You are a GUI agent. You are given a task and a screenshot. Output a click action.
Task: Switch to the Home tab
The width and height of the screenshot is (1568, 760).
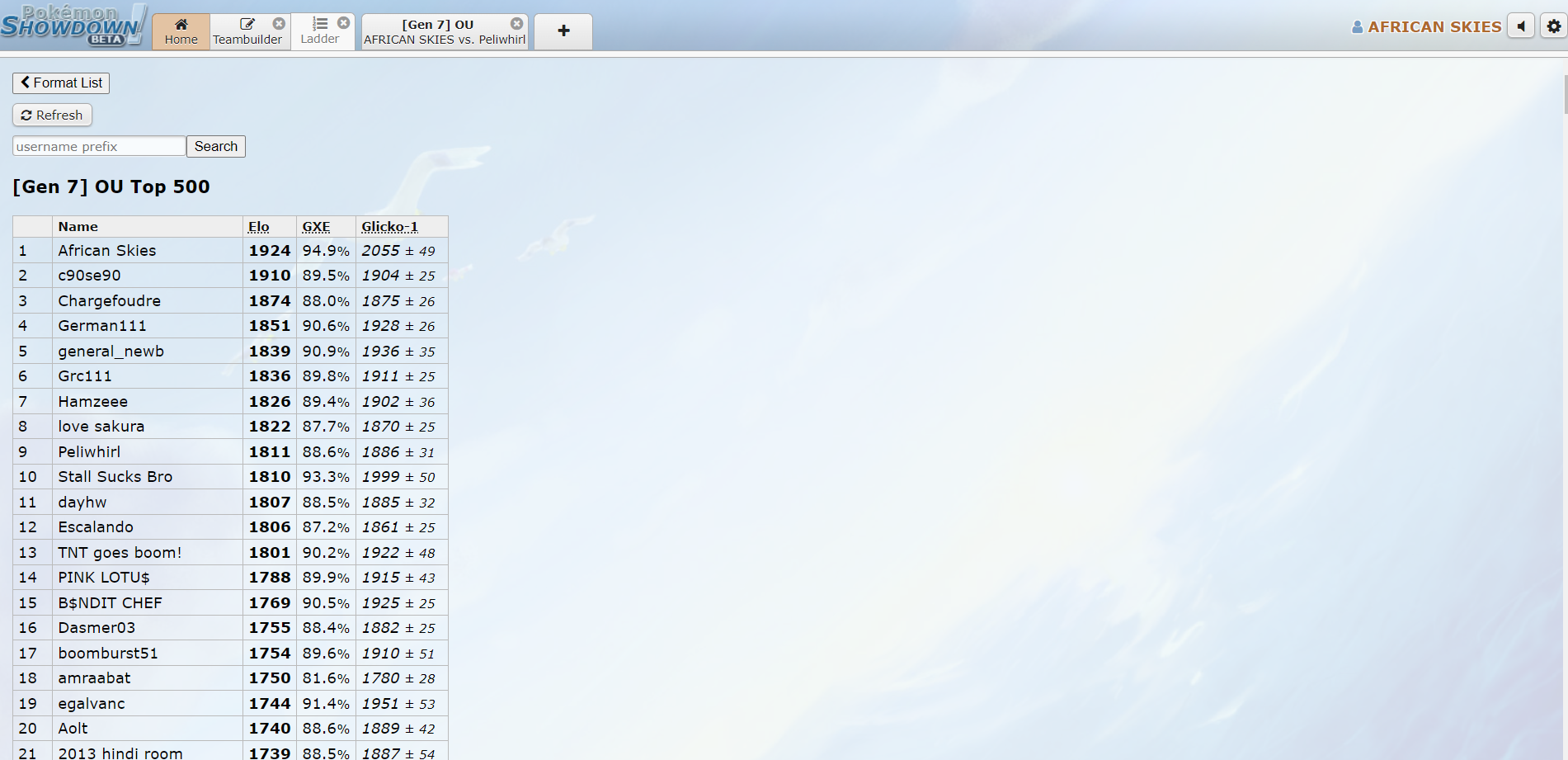point(181,31)
